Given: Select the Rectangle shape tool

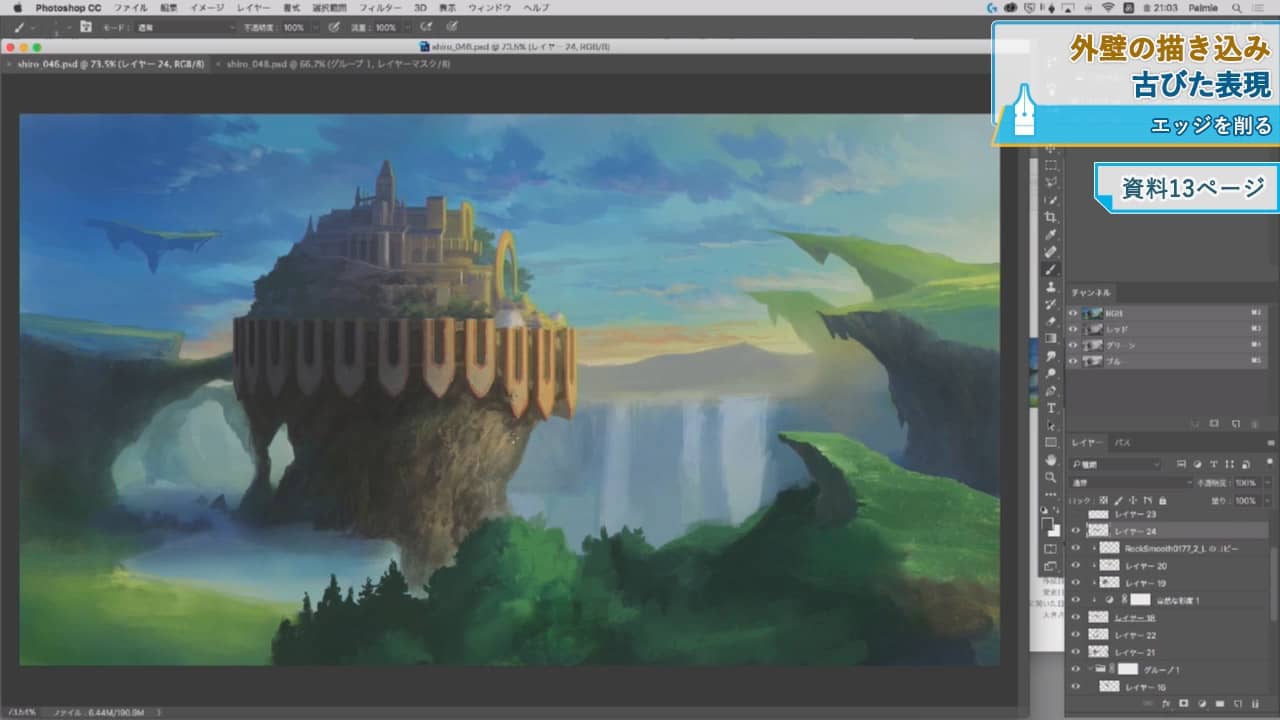Looking at the screenshot, I should coord(1051,442).
